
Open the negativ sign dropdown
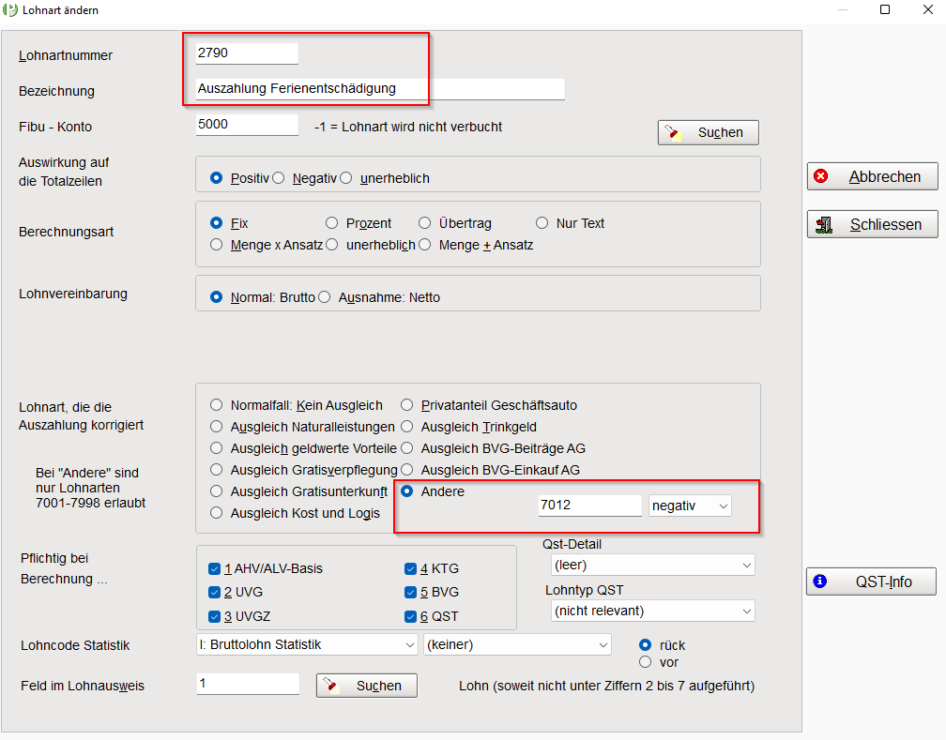tap(690, 505)
